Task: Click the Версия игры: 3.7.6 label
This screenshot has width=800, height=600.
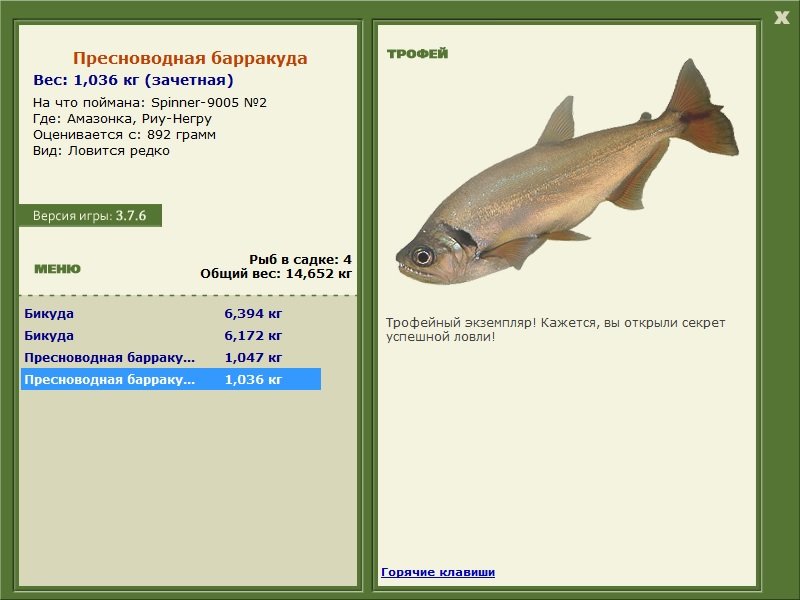Action: (90, 215)
